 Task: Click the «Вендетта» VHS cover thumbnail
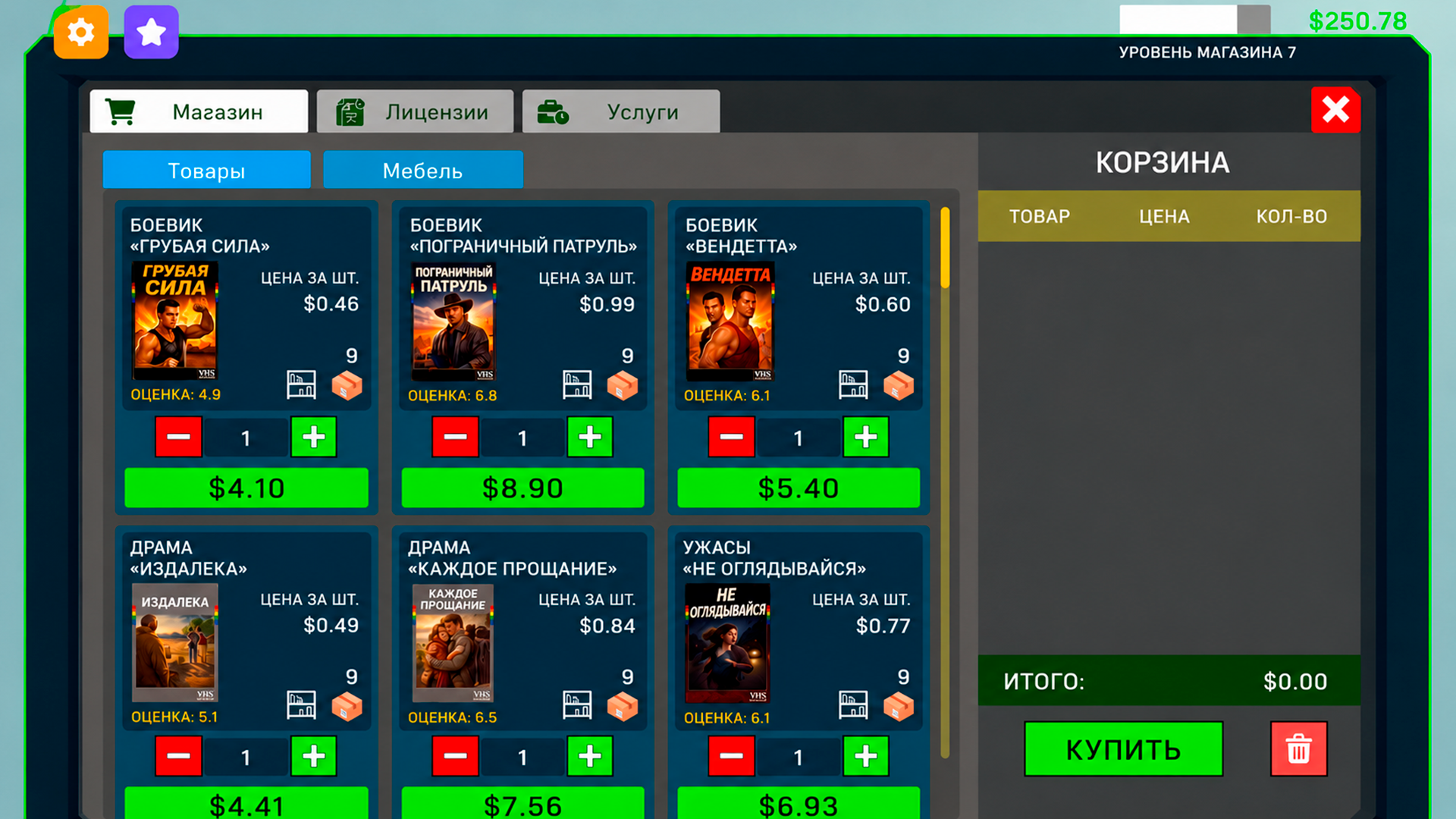click(x=730, y=321)
